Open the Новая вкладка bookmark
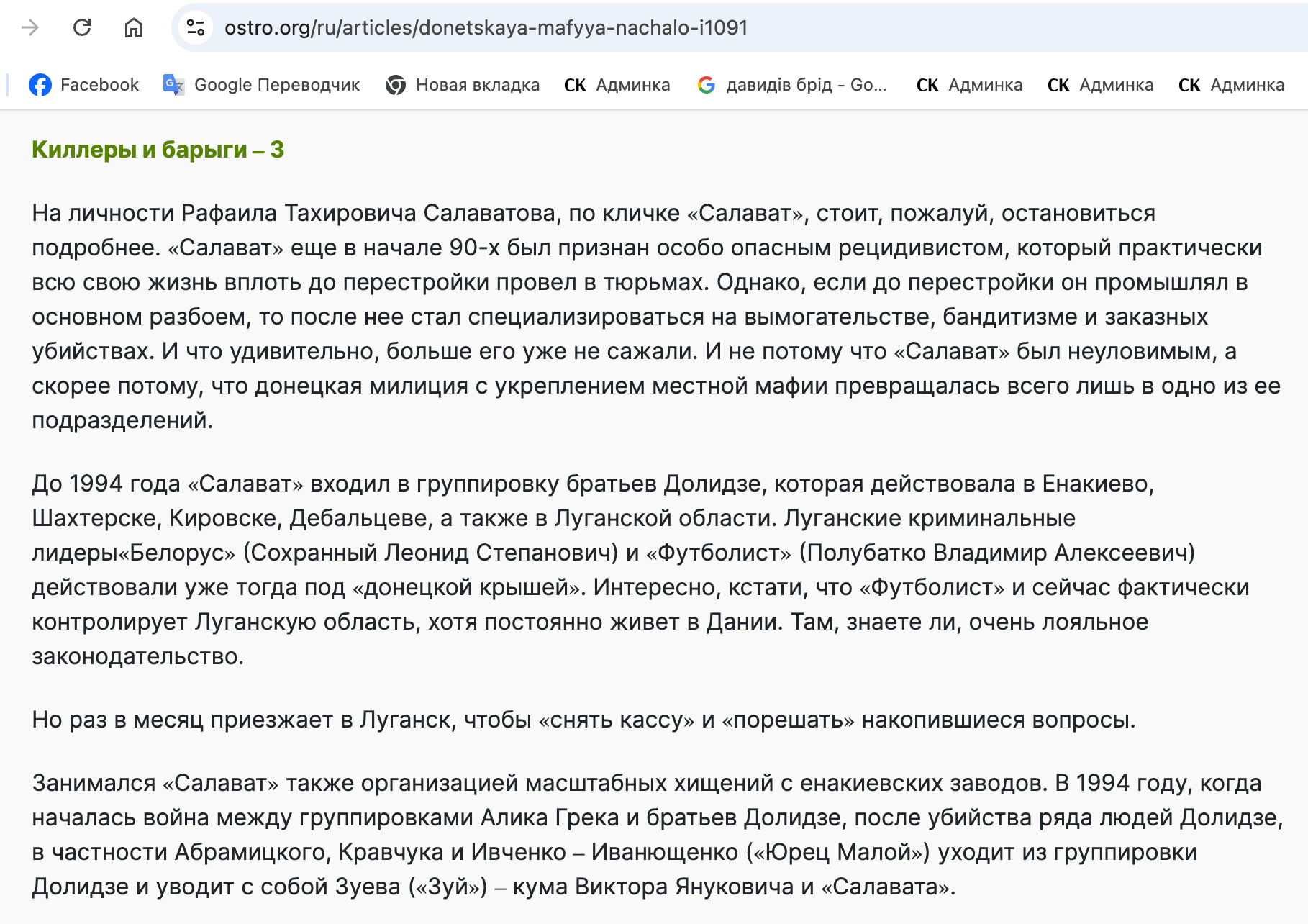 462,85
